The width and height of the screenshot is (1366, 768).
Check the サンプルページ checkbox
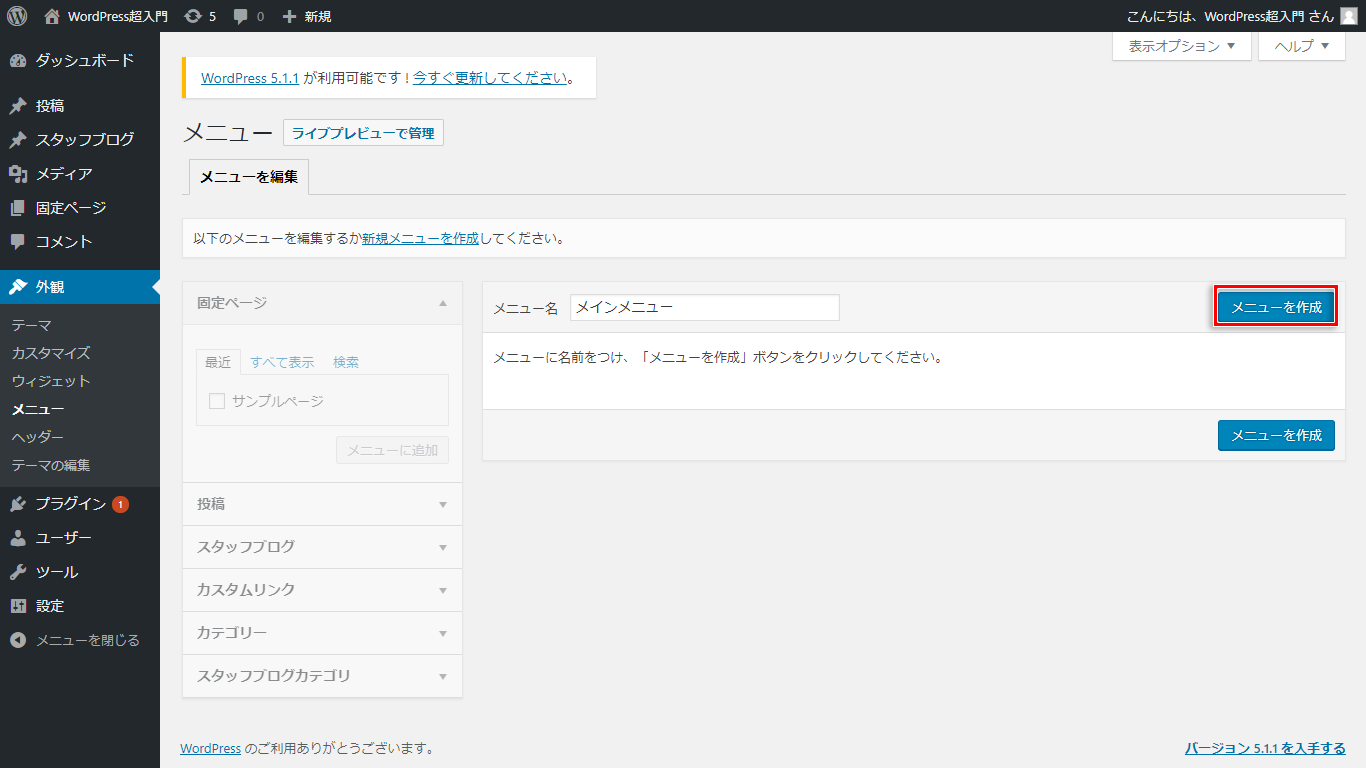click(x=217, y=401)
